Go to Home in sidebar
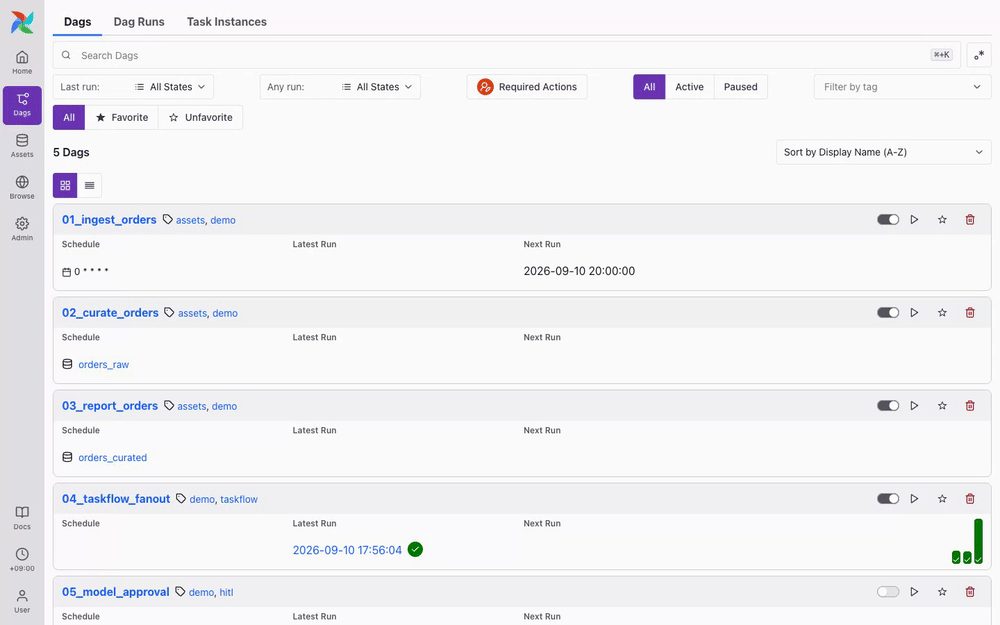 coord(22,62)
